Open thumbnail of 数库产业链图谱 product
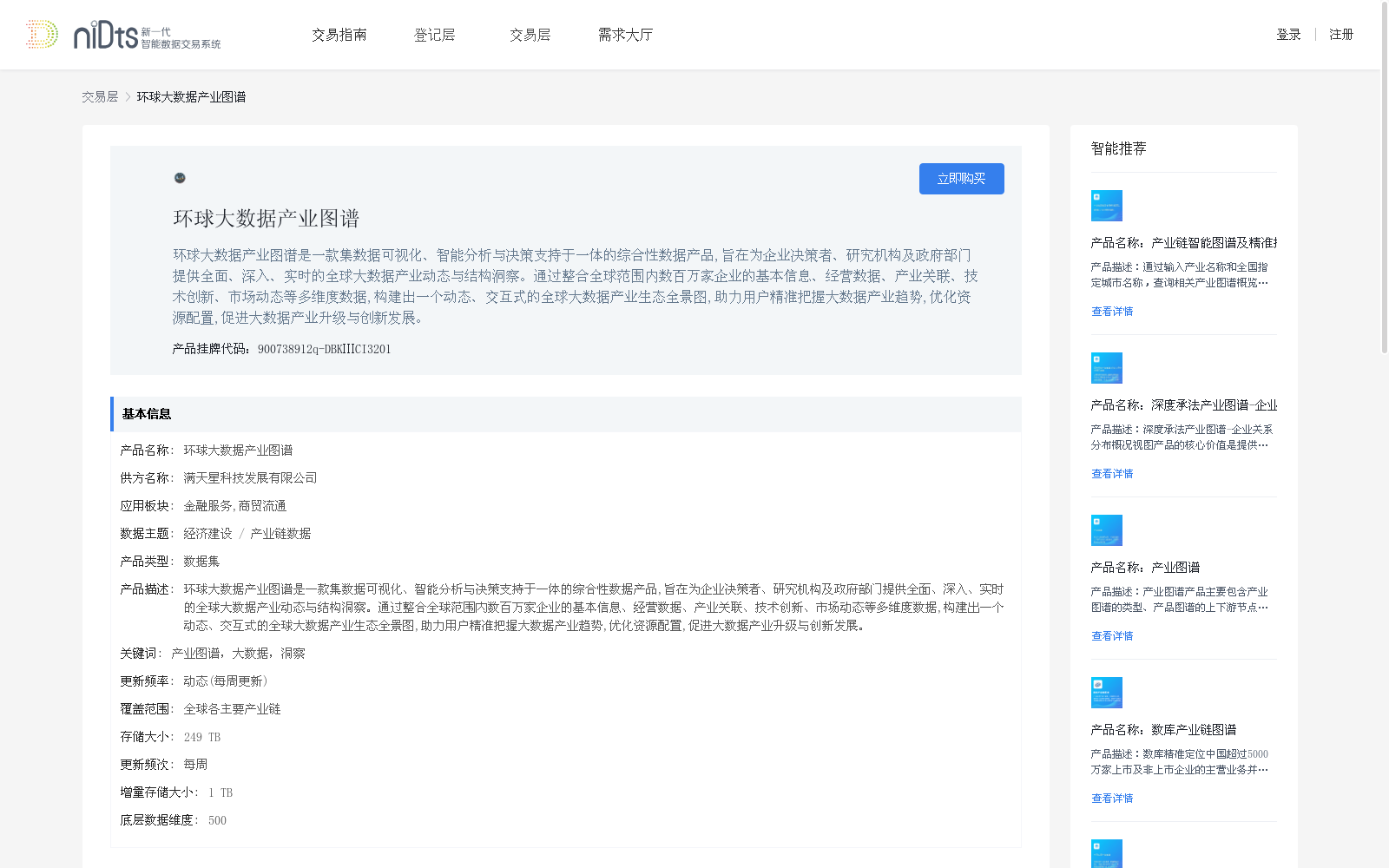The image size is (1389, 868). 1107,693
